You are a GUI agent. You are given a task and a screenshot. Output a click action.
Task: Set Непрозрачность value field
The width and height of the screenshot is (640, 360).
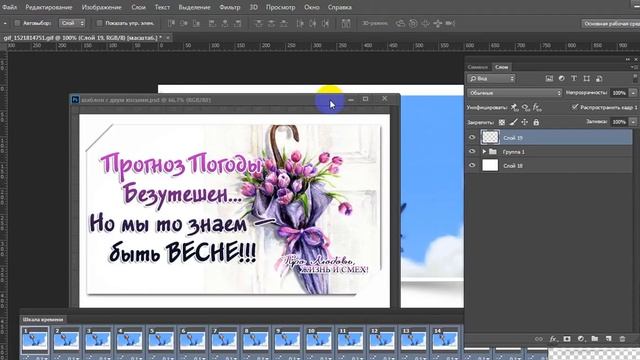pyautogui.click(x=619, y=93)
